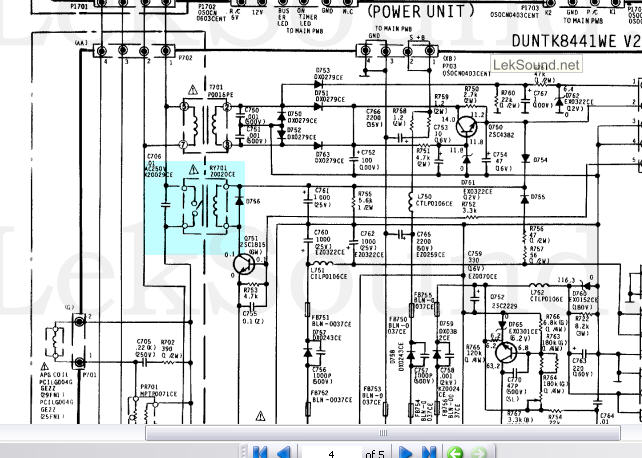Click the R702 390 resistor label

click(168, 347)
